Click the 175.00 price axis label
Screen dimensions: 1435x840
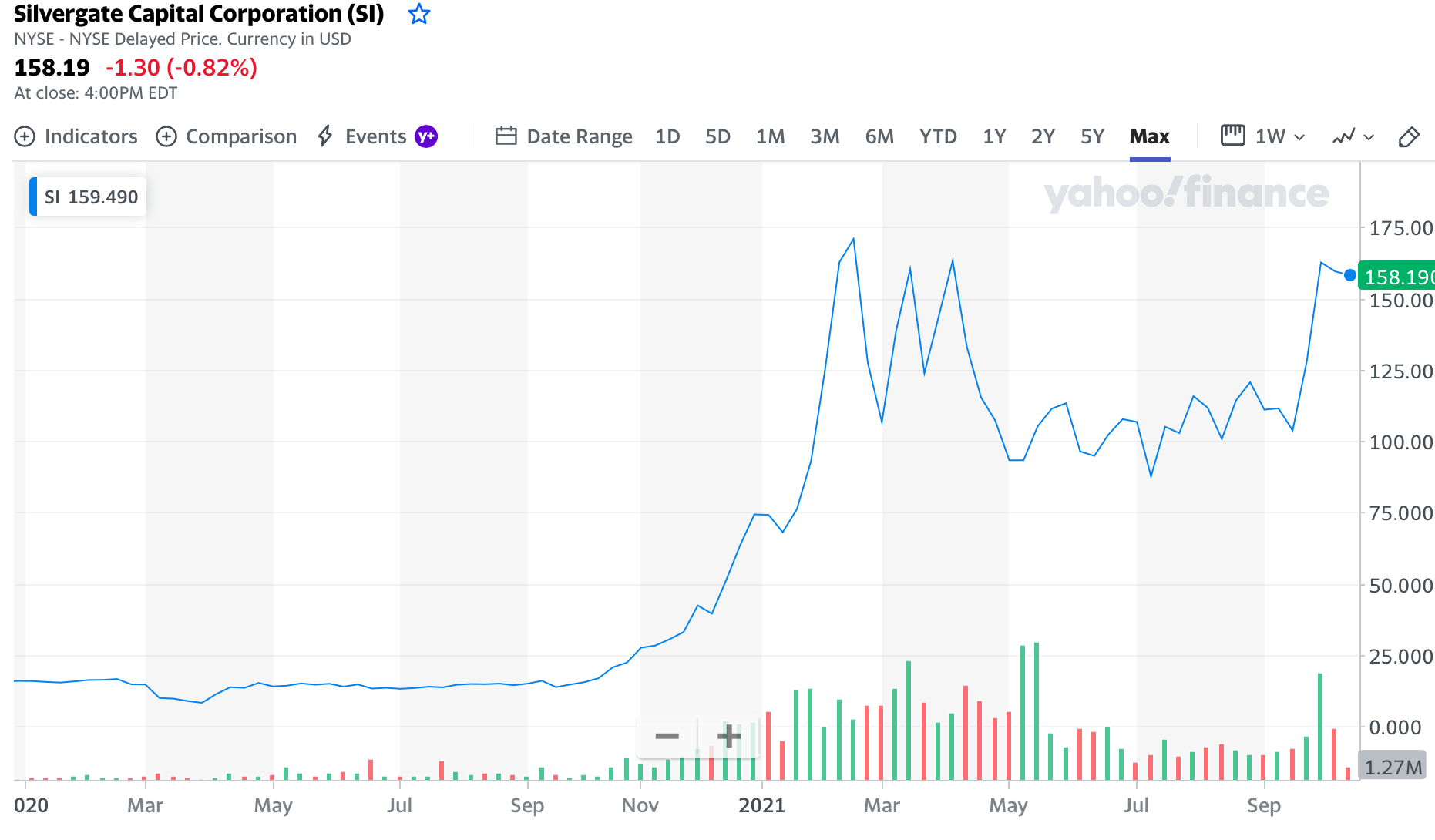(x=1400, y=228)
